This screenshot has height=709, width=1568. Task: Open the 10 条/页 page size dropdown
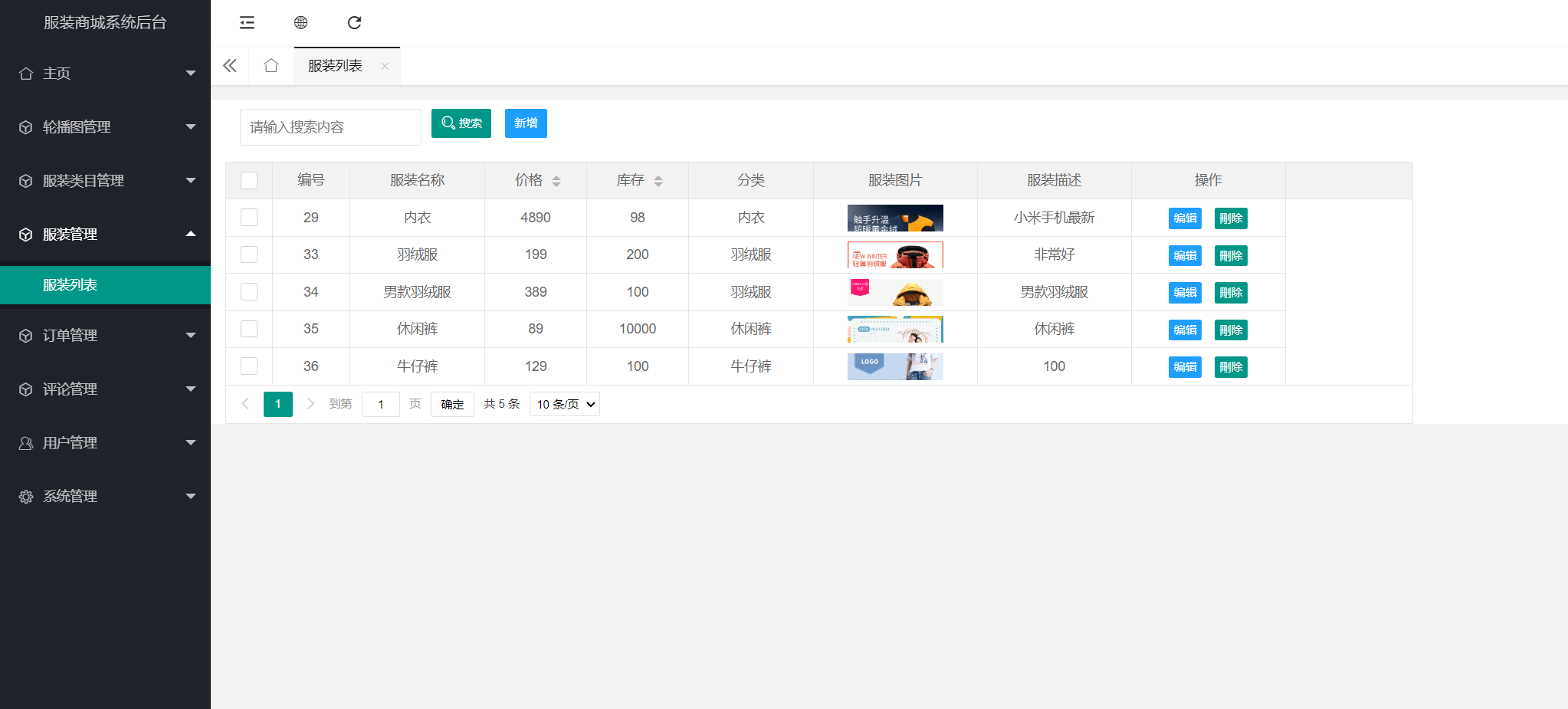(564, 404)
